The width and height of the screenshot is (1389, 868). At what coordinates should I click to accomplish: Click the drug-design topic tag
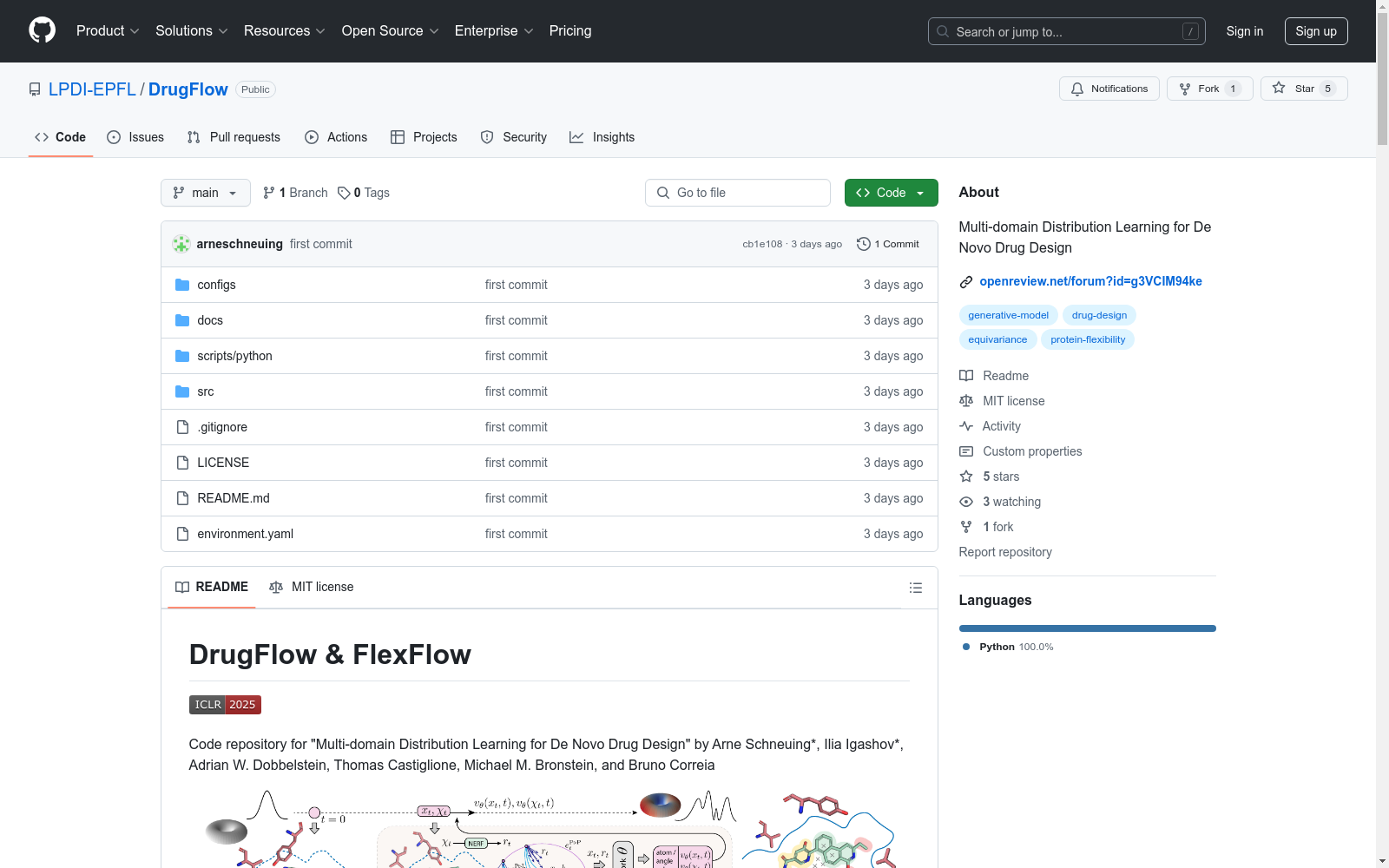[1099, 315]
